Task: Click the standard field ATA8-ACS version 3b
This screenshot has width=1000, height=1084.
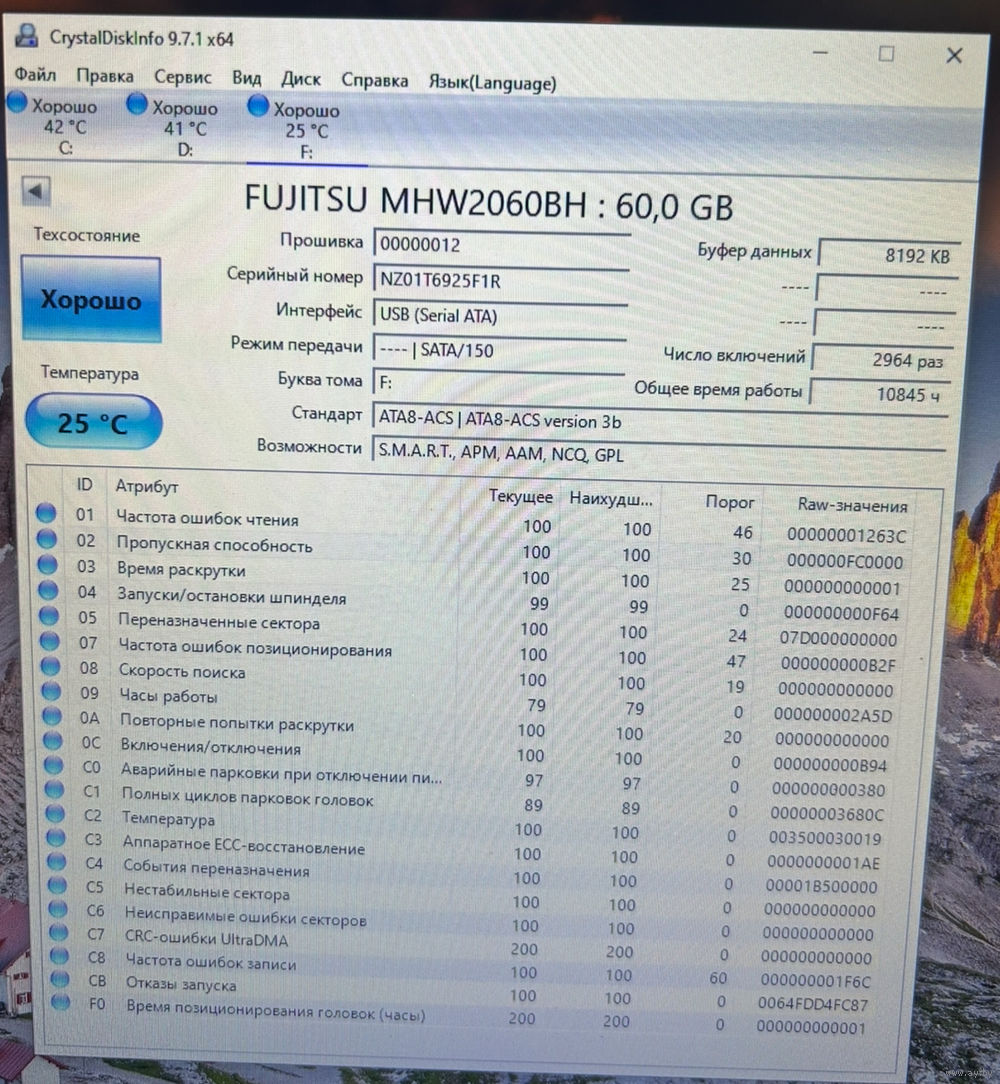Action: 658,420
